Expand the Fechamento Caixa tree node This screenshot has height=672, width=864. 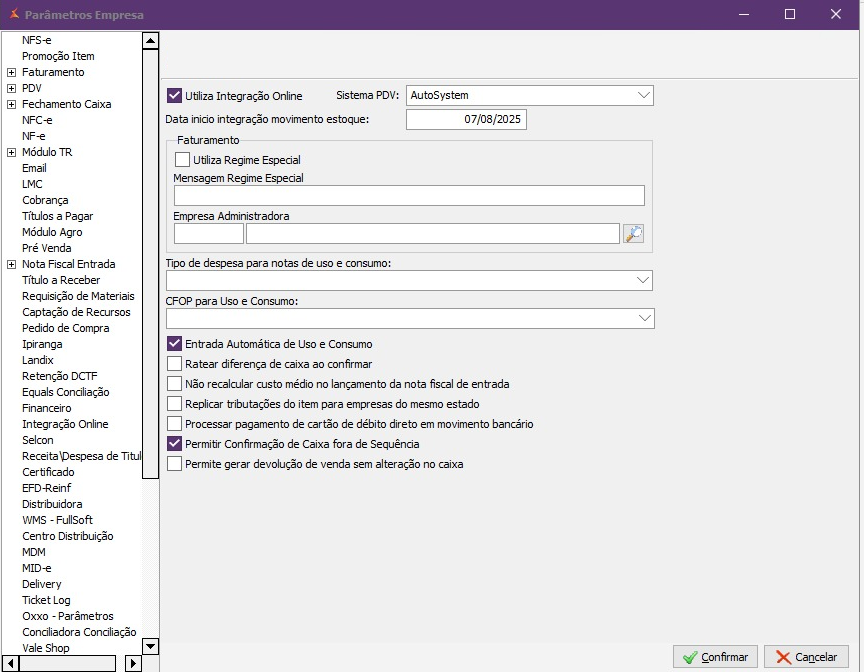point(11,104)
